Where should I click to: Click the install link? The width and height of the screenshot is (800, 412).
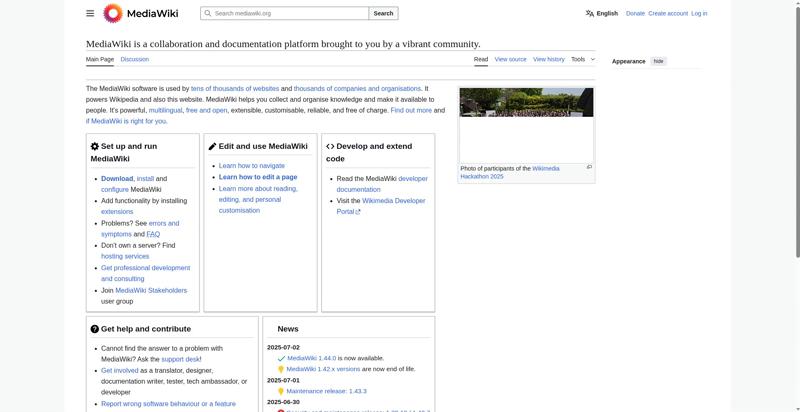click(145, 179)
